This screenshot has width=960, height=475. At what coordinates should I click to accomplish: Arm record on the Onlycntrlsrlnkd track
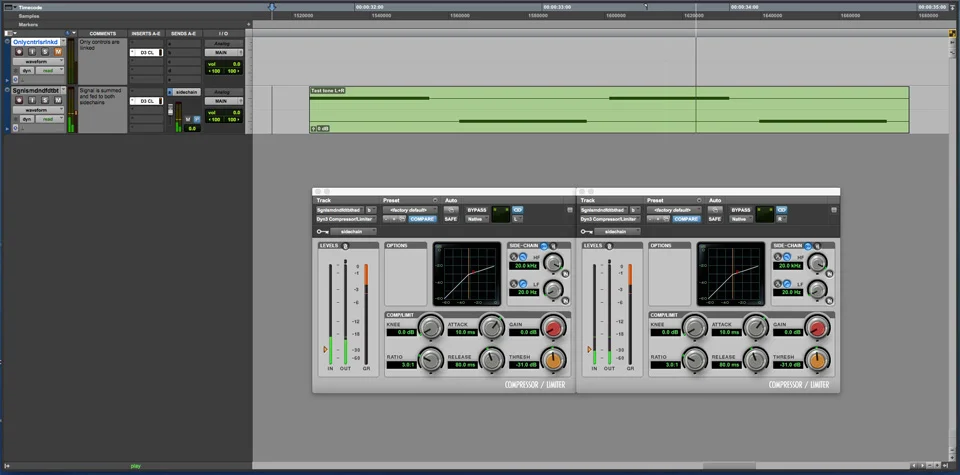(x=19, y=51)
